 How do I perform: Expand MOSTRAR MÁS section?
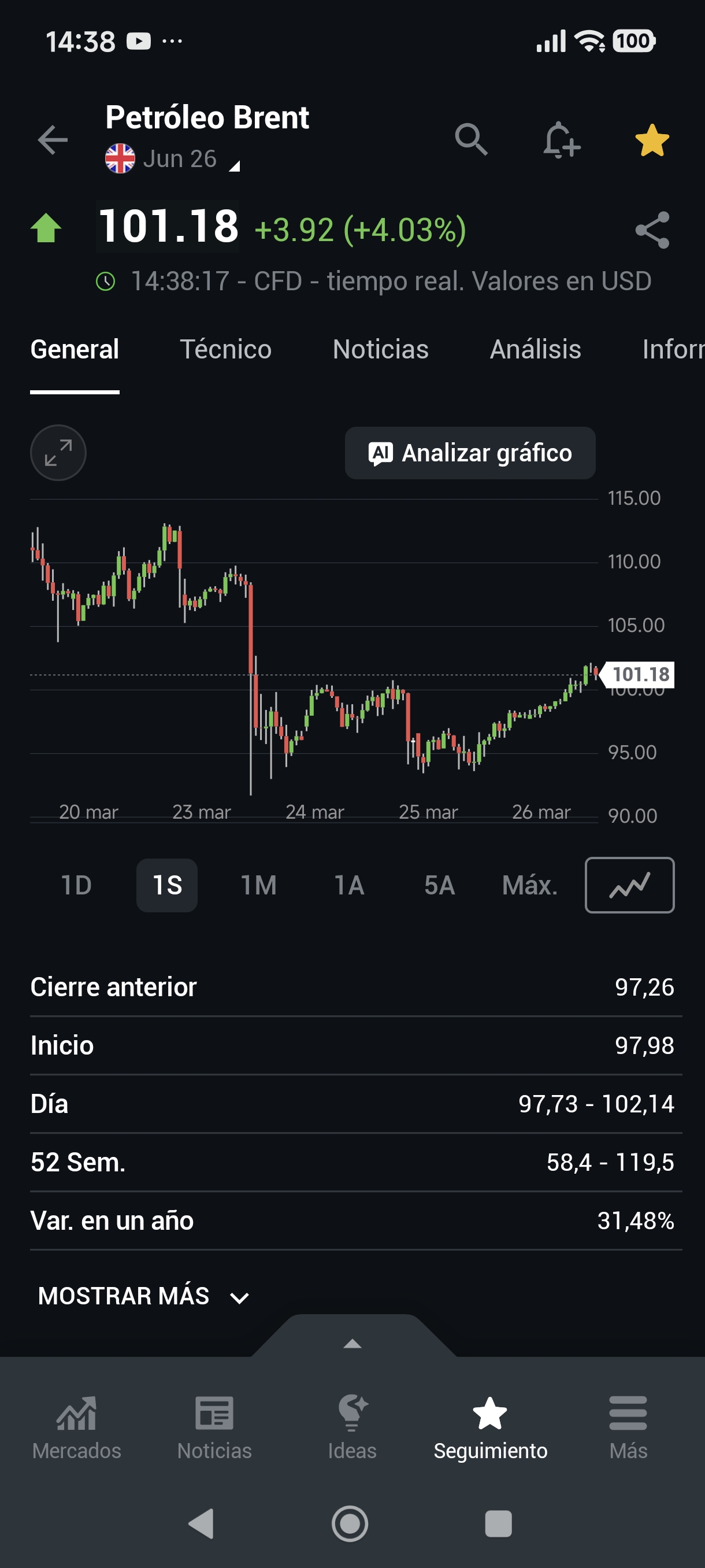click(143, 1296)
